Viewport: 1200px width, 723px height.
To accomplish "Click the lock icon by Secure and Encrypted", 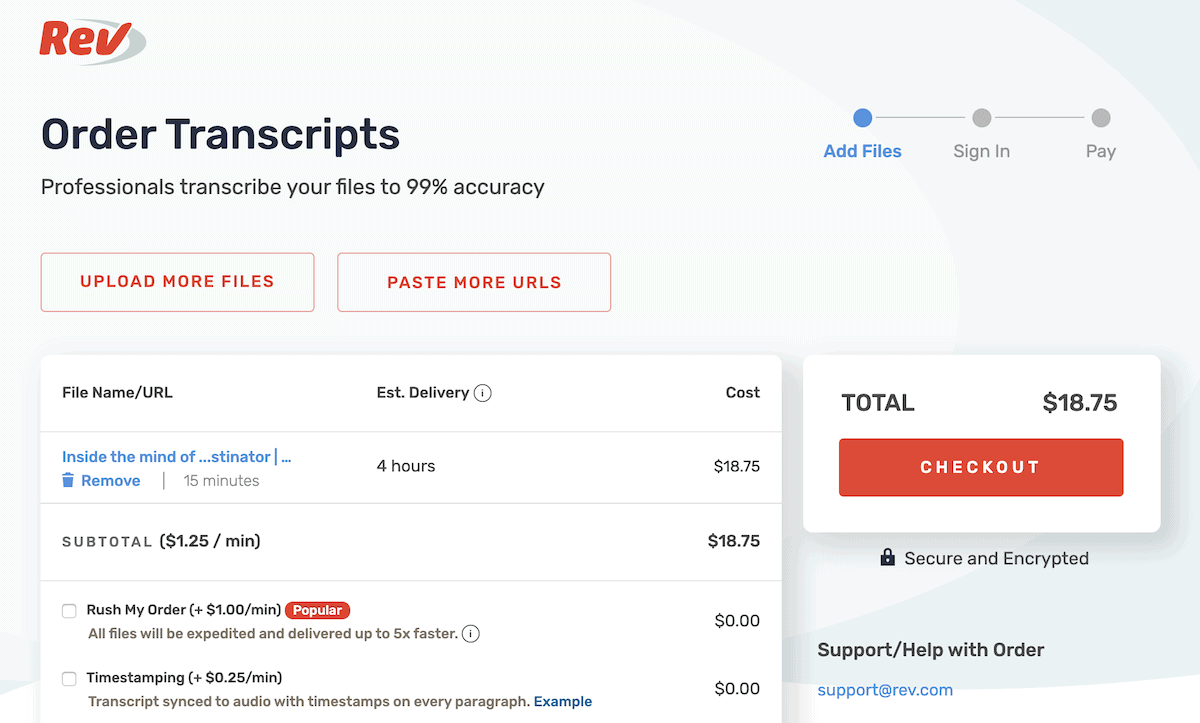I will pyautogui.click(x=887, y=558).
